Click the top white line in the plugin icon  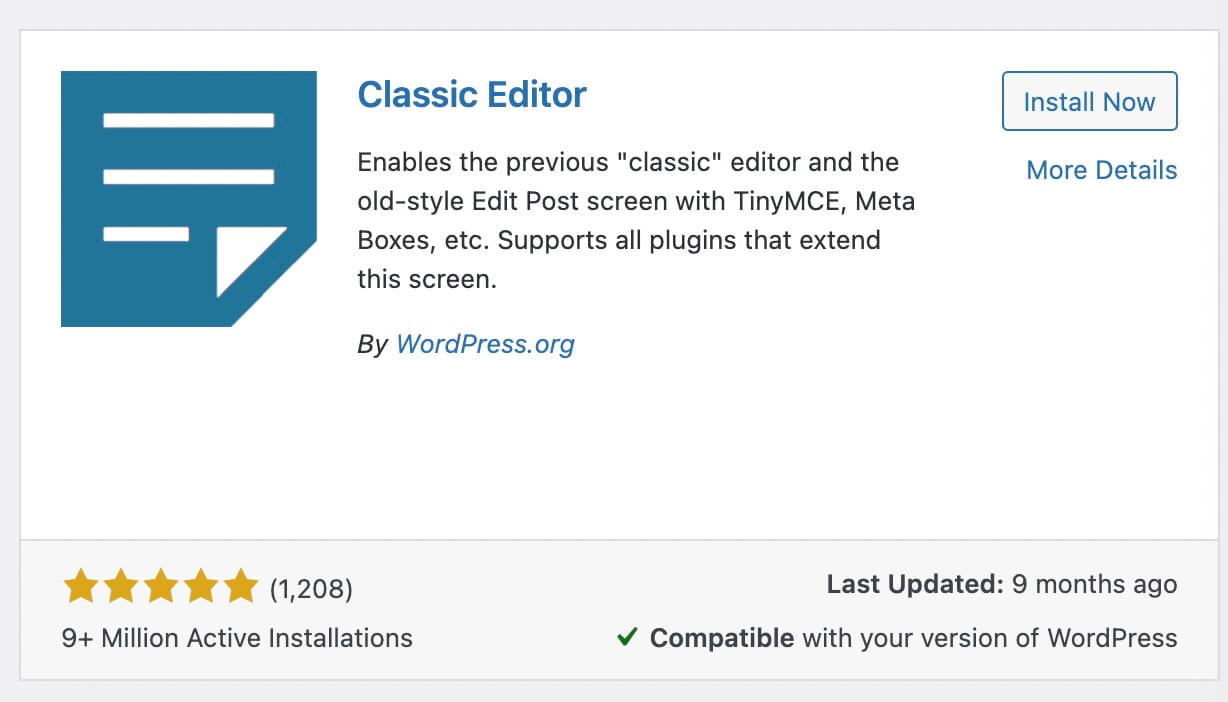point(189,120)
